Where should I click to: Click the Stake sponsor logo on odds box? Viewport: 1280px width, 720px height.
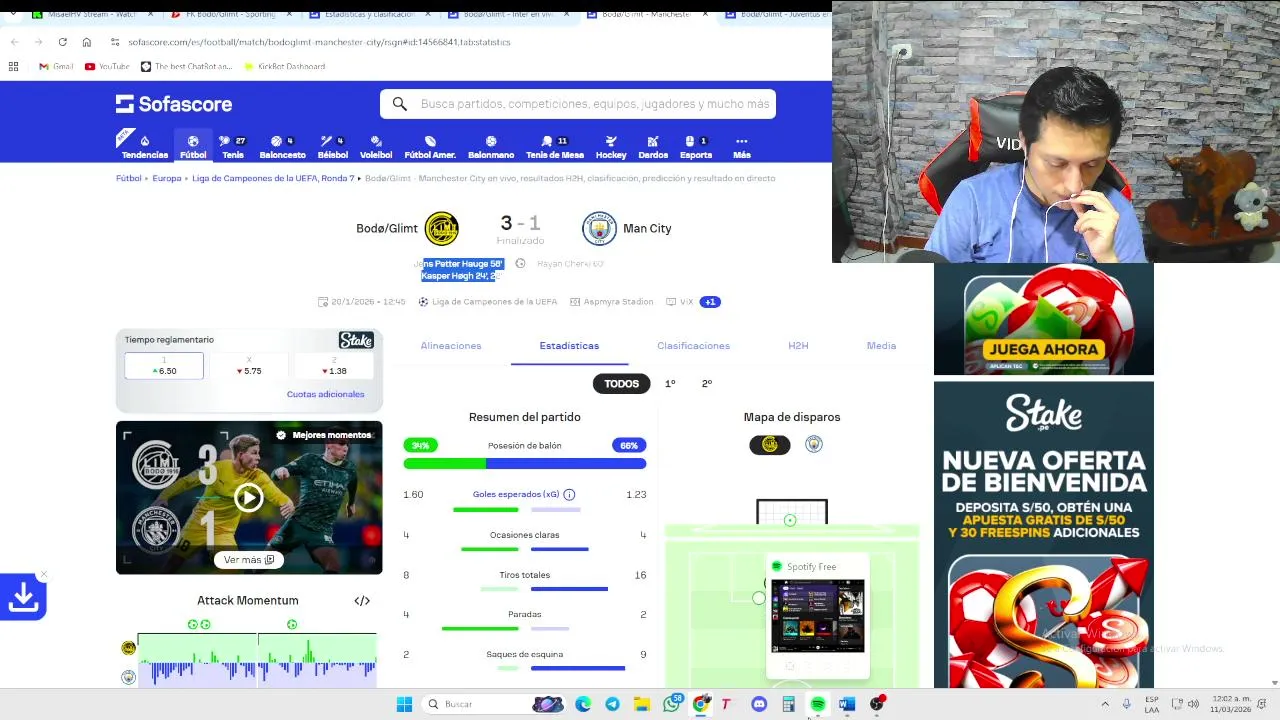coord(356,340)
